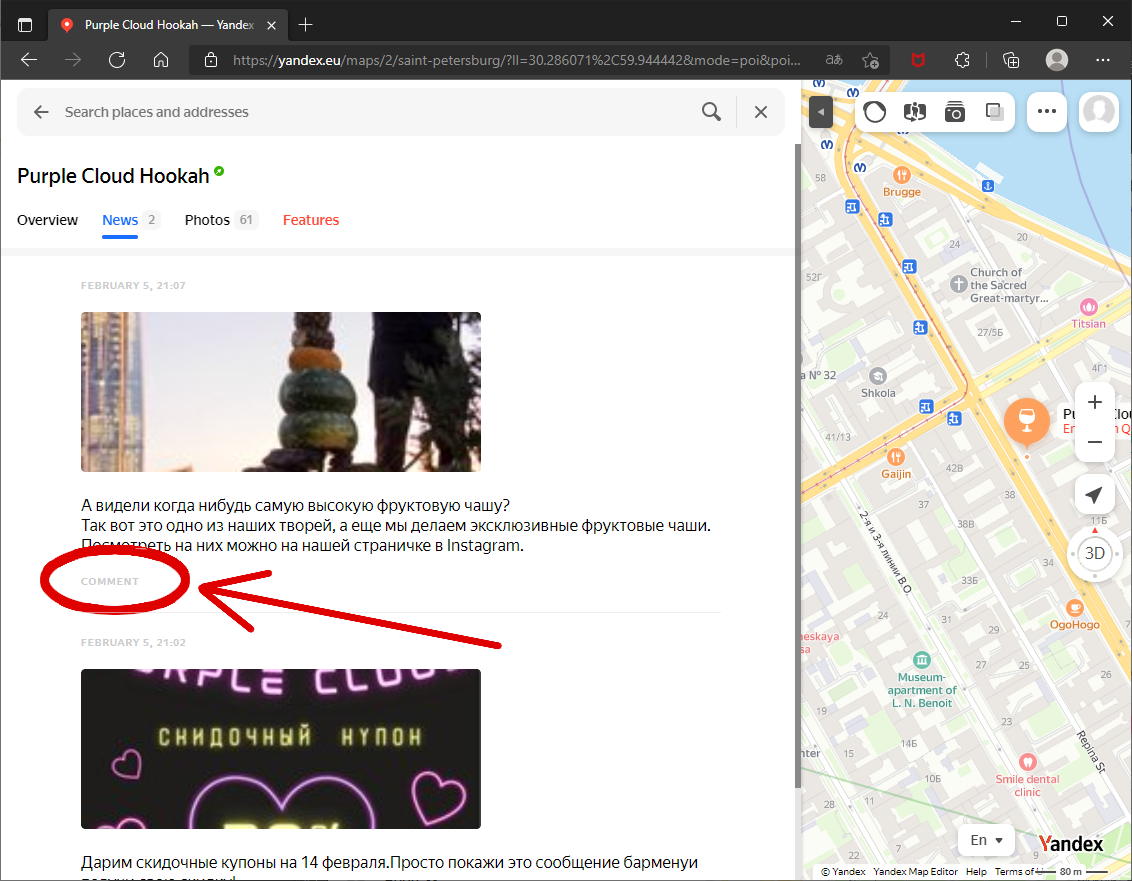Zoom out the map with minus
This screenshot has height=881, width=1132.
tap(1094, 442)
